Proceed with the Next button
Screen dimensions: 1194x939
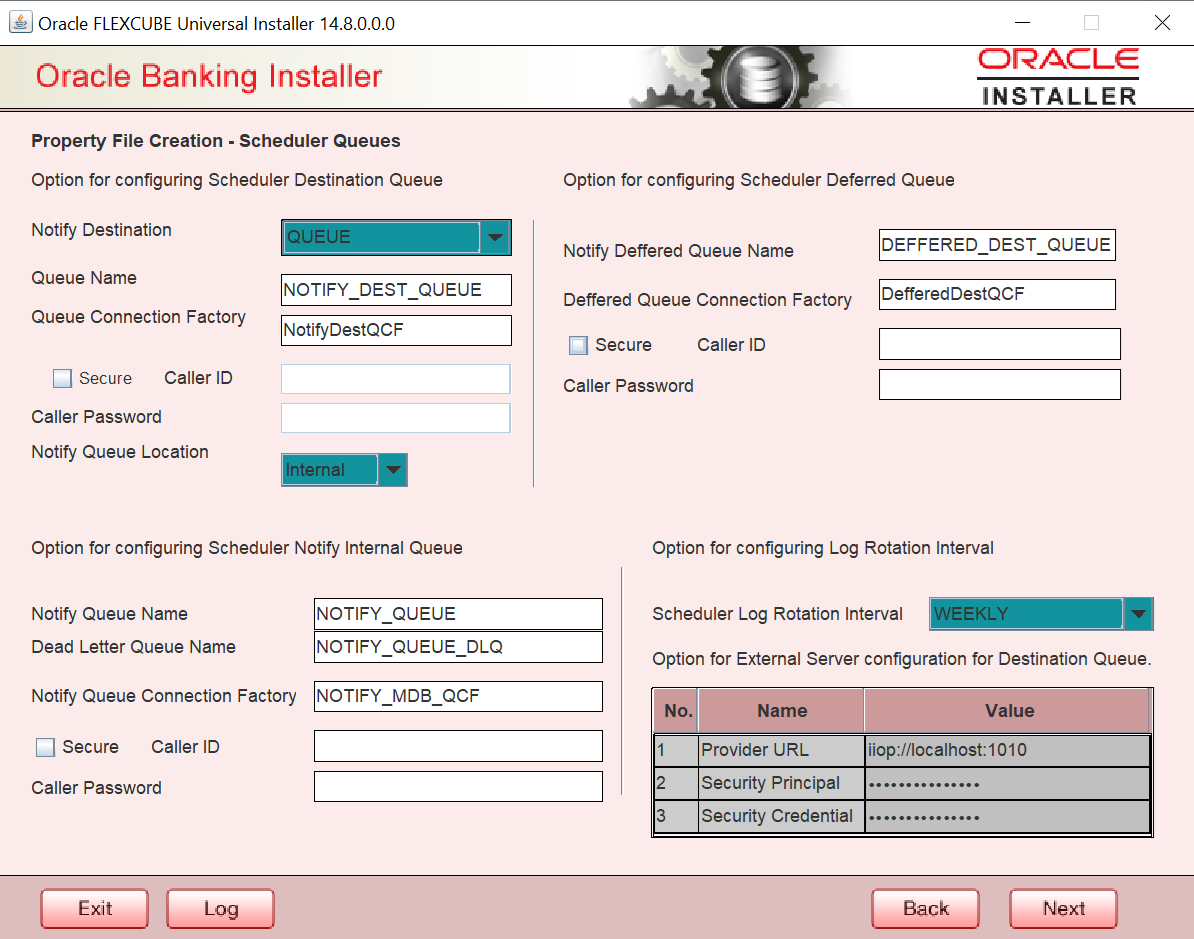[1063, 909]
